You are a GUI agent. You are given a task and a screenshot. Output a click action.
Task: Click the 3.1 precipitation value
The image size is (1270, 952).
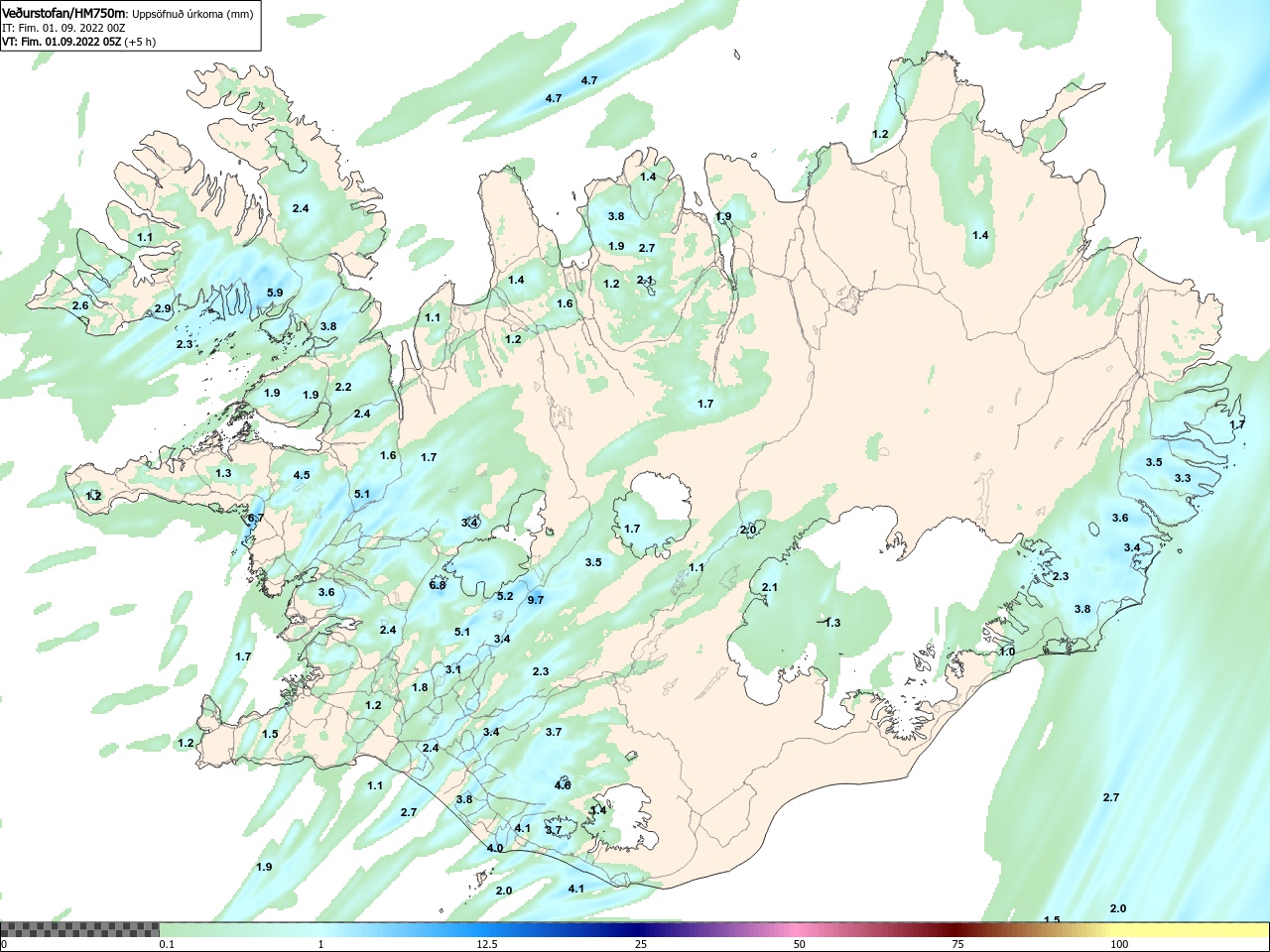(x=453, y=669)
